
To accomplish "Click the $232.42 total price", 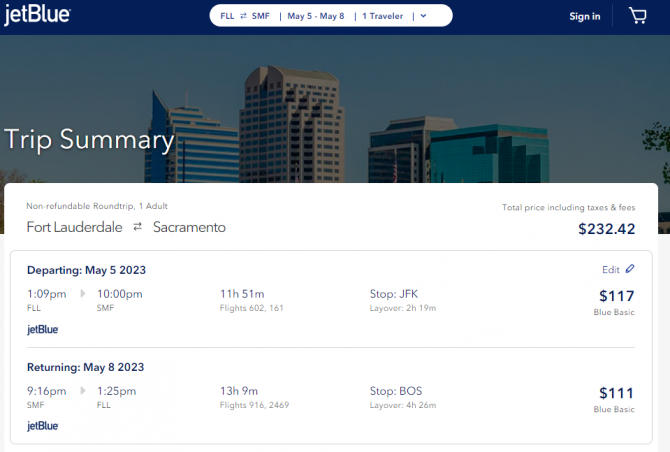I will point(606,229).
